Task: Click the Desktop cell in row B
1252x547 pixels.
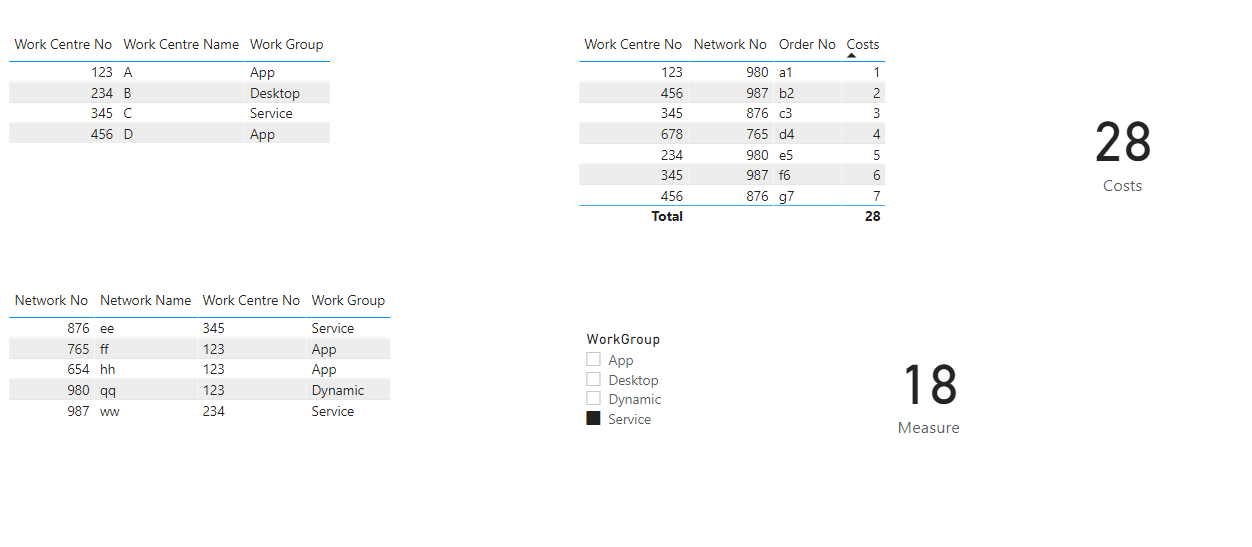Action: [x=275, y=93]
